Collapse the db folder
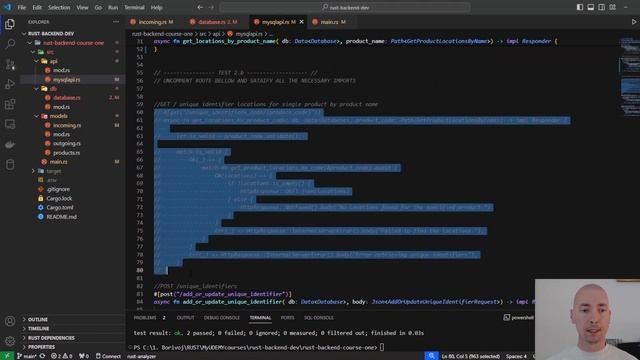Screen dimensions: 640x360 click(37, 89)
